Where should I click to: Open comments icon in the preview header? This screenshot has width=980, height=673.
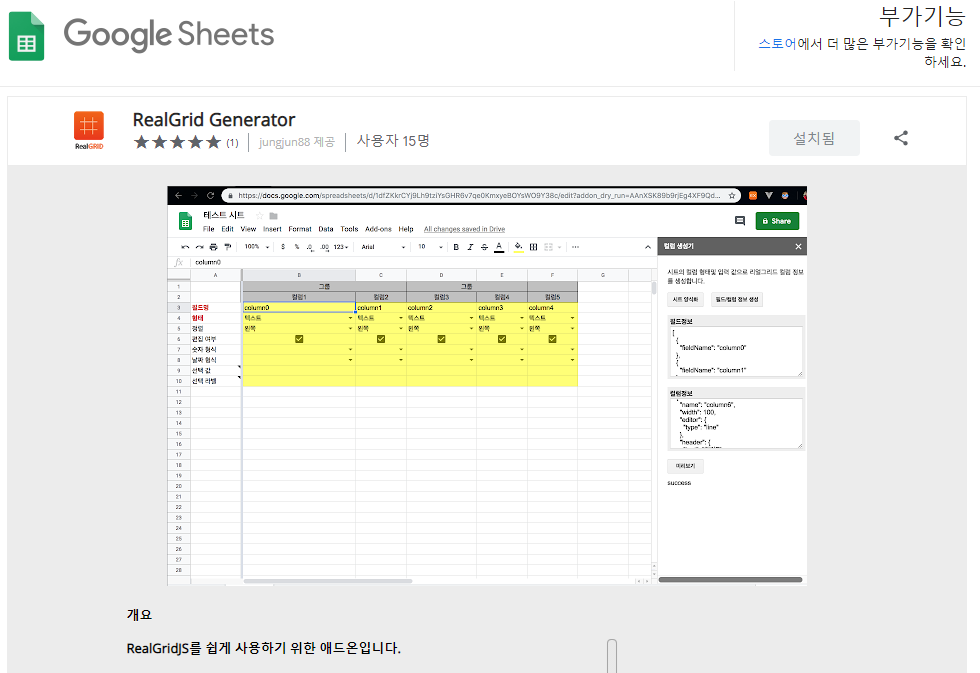pos(740,221)
